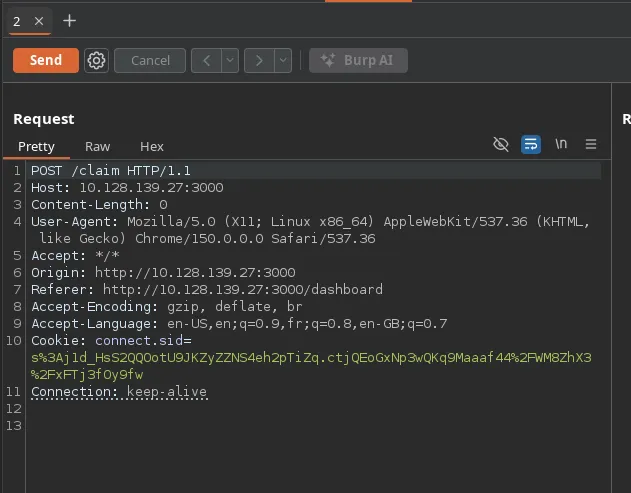Click line number 12 in the gutter
This screenshot has height=493, width=631.
(14, 408)
